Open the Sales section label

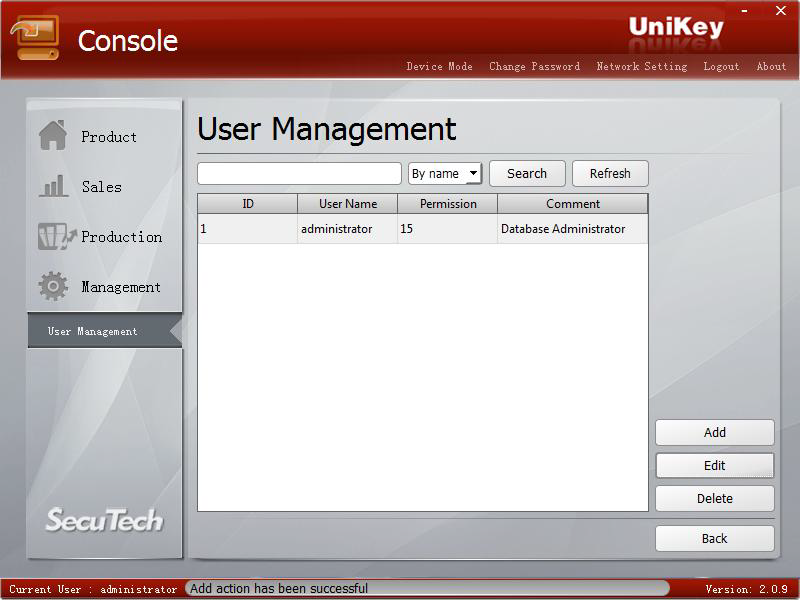102,187
